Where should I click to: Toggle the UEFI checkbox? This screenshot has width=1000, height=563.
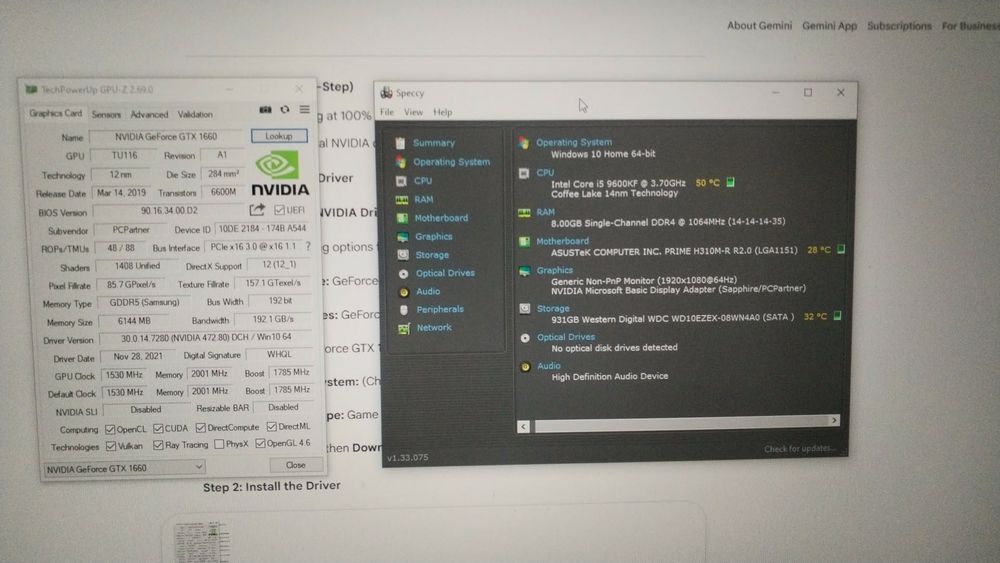[x=279, y=210]
